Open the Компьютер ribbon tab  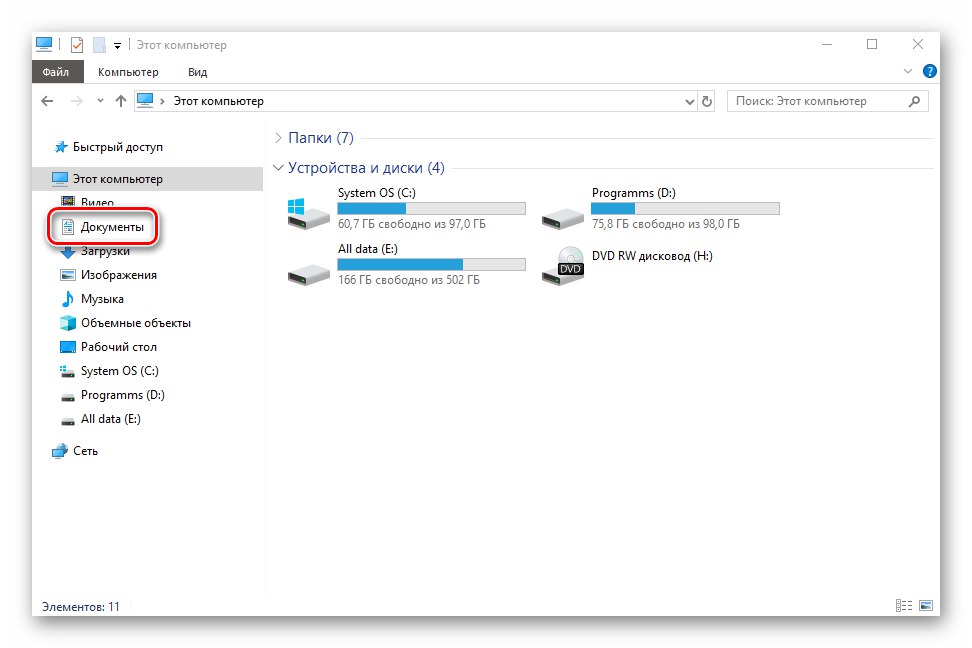tap(127, 71)
